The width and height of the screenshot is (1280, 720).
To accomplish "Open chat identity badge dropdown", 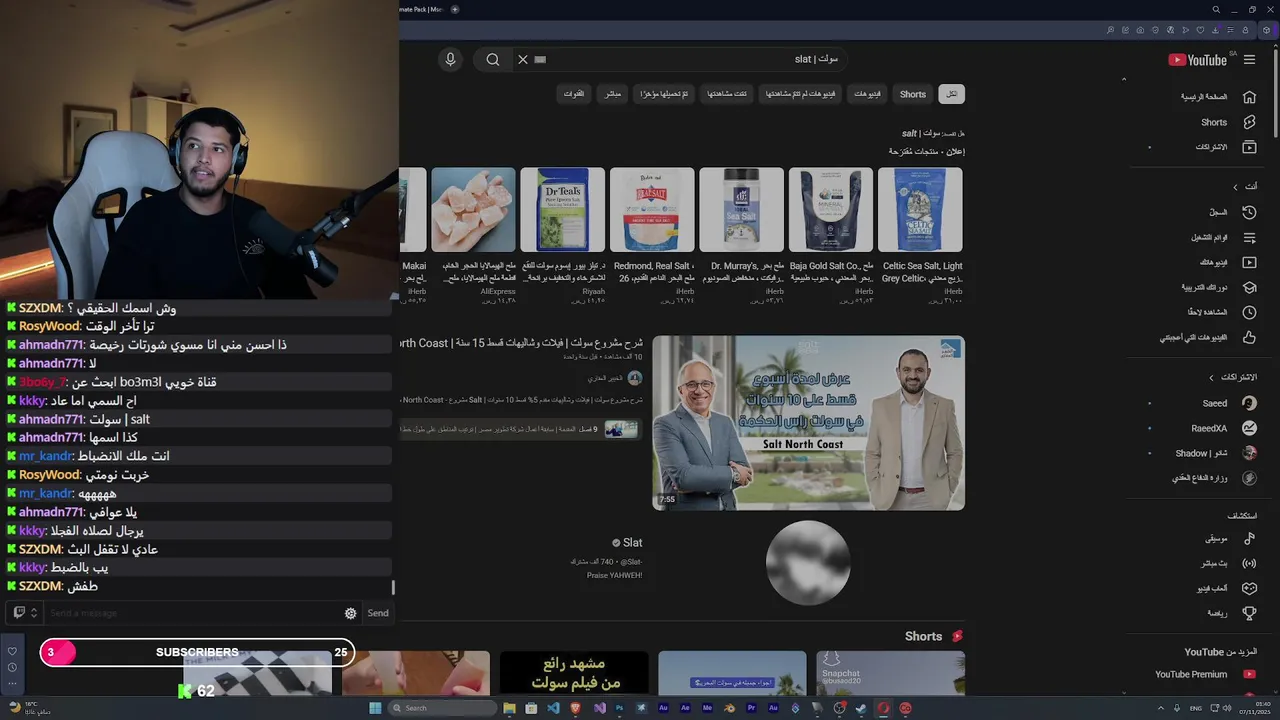I will pyautogui.click(x=26, y=613).
